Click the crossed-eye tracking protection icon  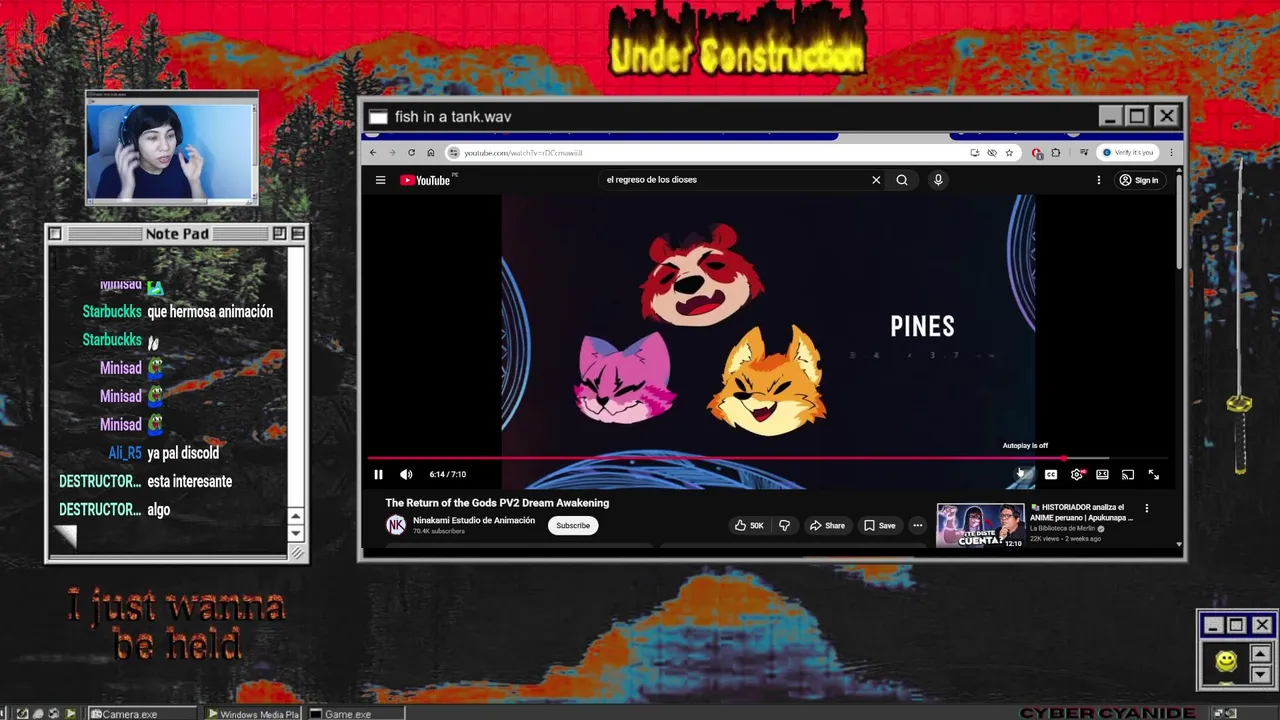coord(992,153)
